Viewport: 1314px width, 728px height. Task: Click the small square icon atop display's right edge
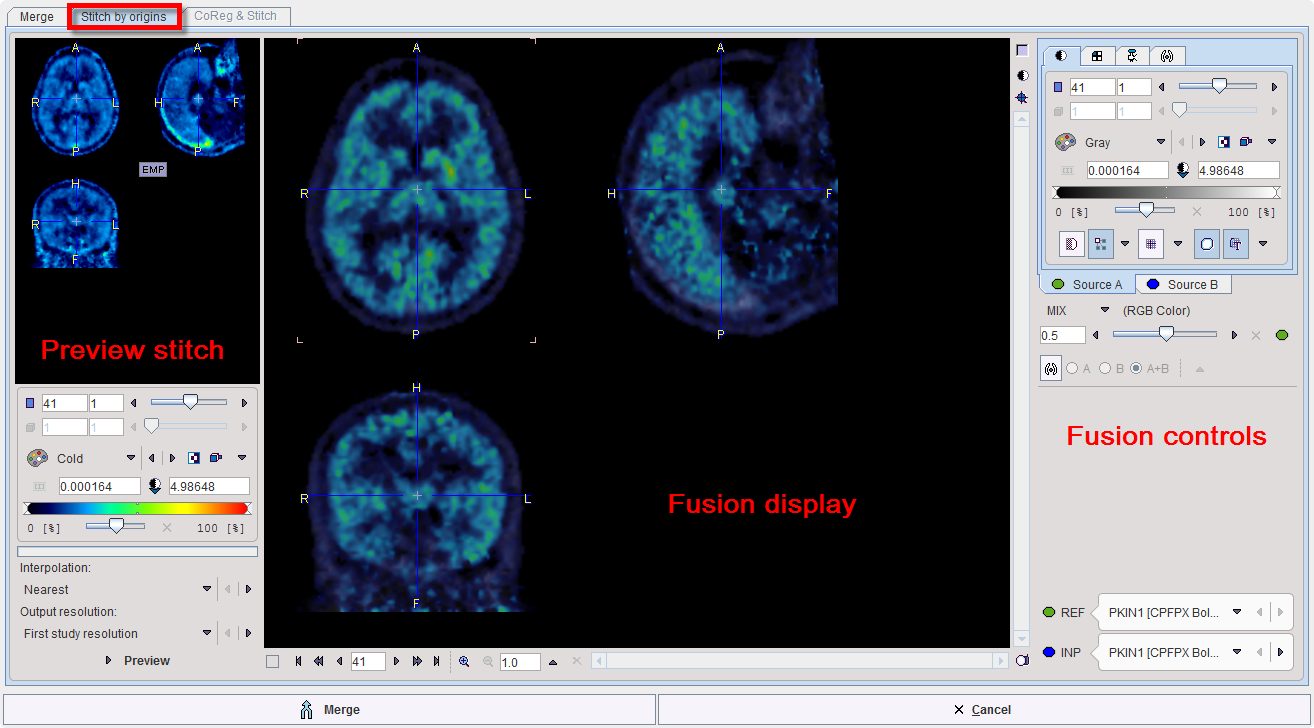pyautogui.click(x=1022, y=50)
